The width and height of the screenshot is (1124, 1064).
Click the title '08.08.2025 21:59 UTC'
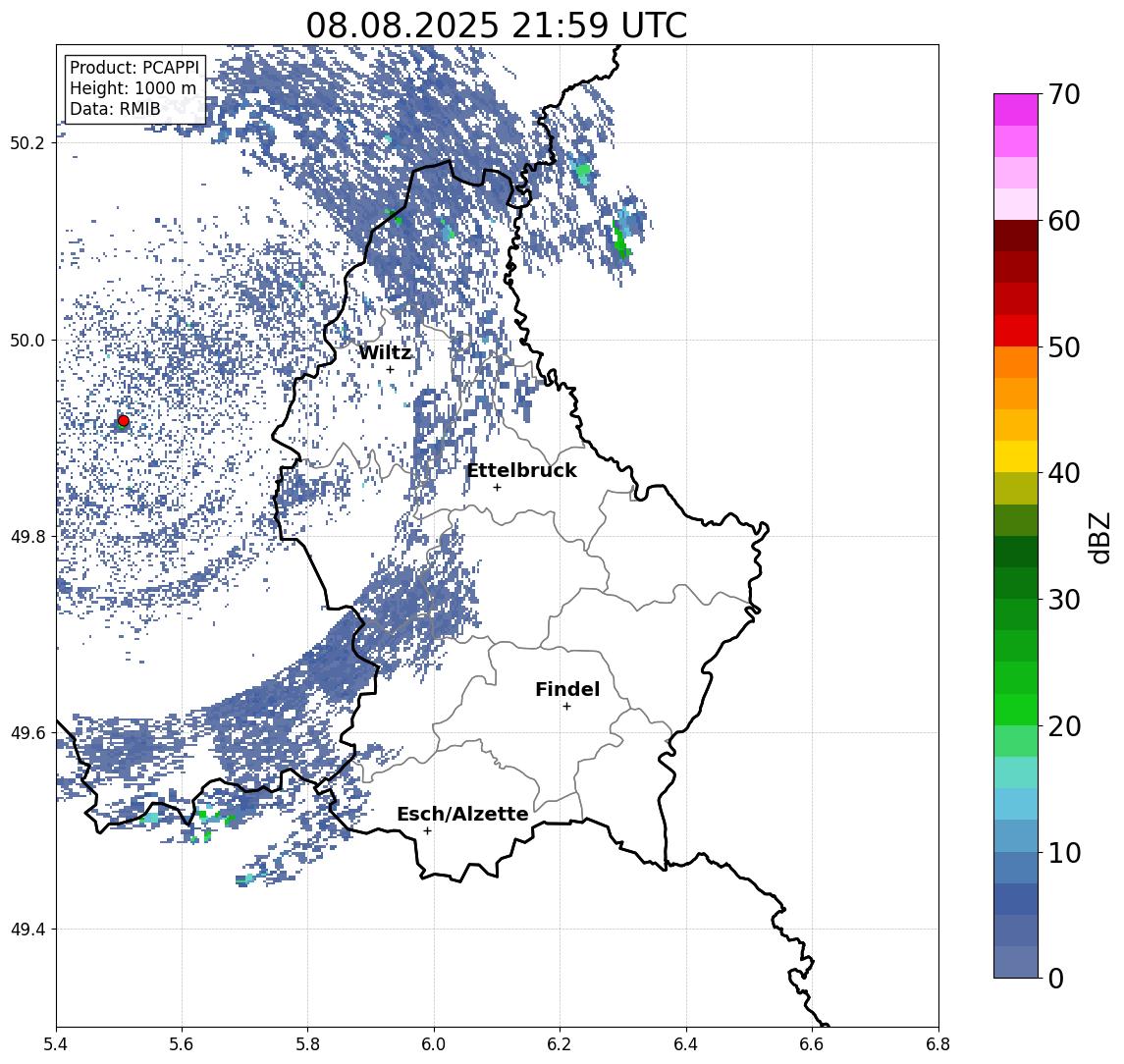(497, 26)
